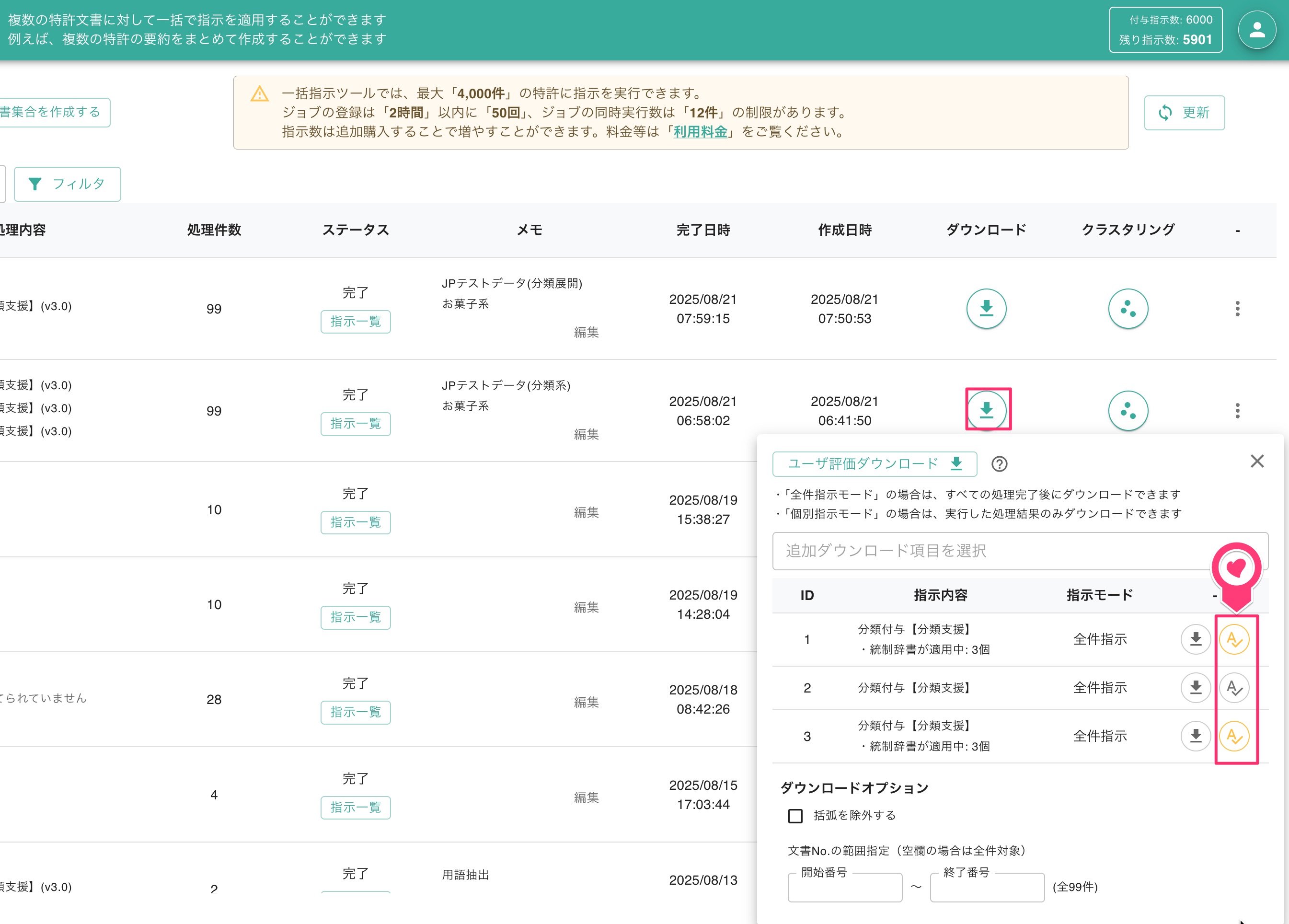Click evaluation icon for instruction ID 3
This screenshot has height=924, width=1289.
pyautogui.click(x=1234, y=736)
